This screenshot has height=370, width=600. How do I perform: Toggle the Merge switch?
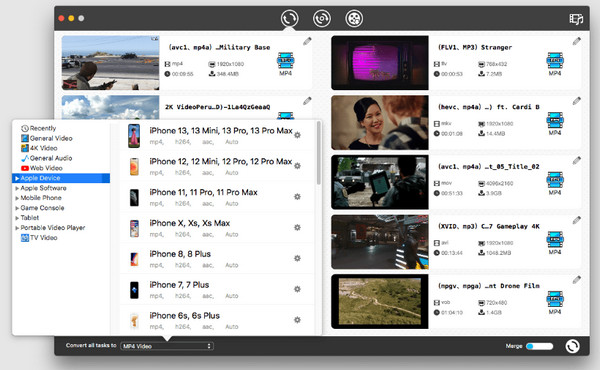tap(540, 346)
